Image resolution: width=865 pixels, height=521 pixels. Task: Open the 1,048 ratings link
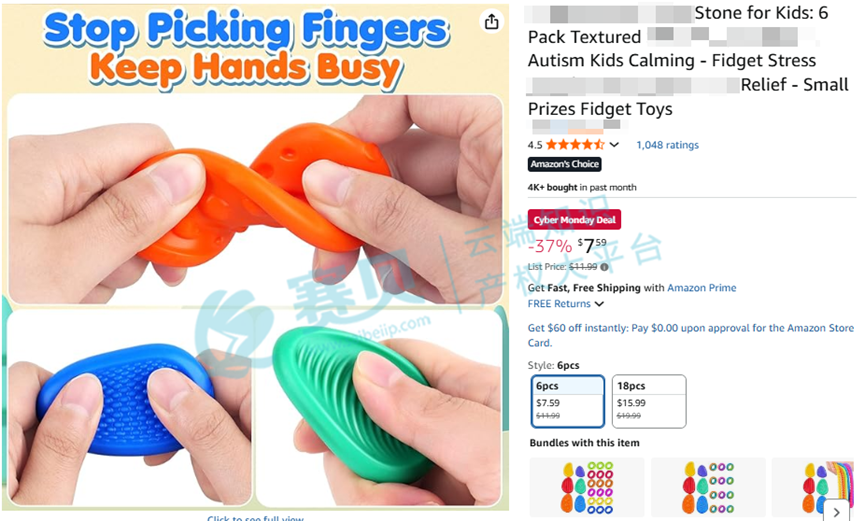click(x=668, y=145)
